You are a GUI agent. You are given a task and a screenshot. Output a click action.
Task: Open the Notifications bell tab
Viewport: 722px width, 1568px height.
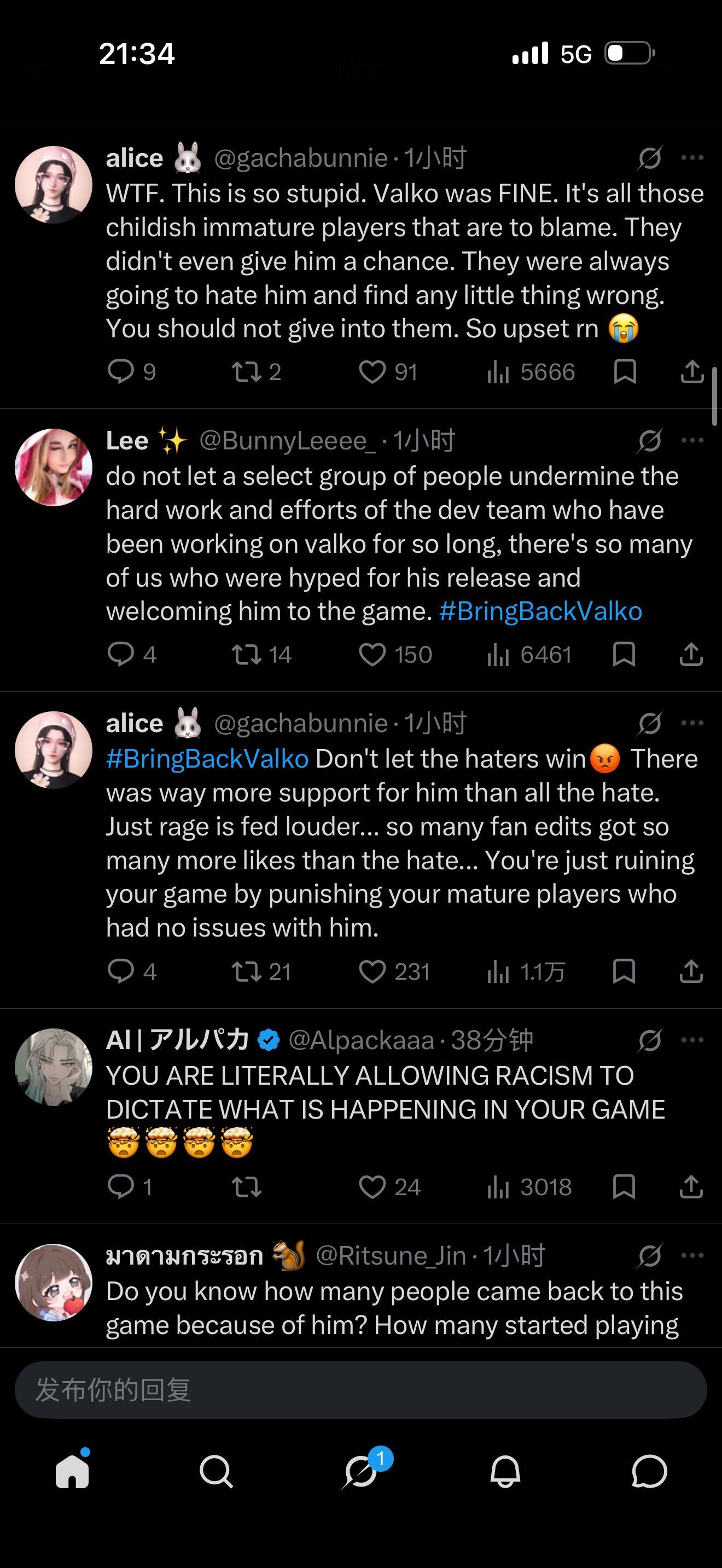click(505, 1472)
